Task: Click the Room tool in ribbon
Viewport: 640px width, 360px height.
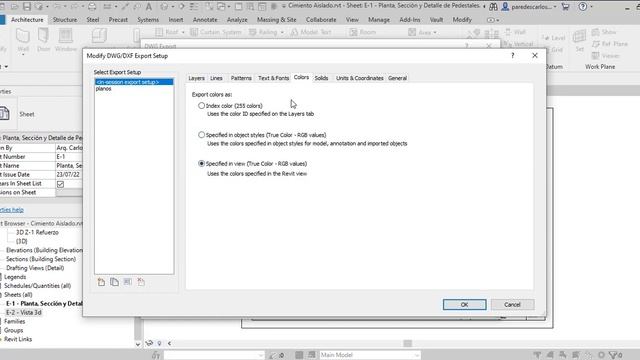Action: 362,32
